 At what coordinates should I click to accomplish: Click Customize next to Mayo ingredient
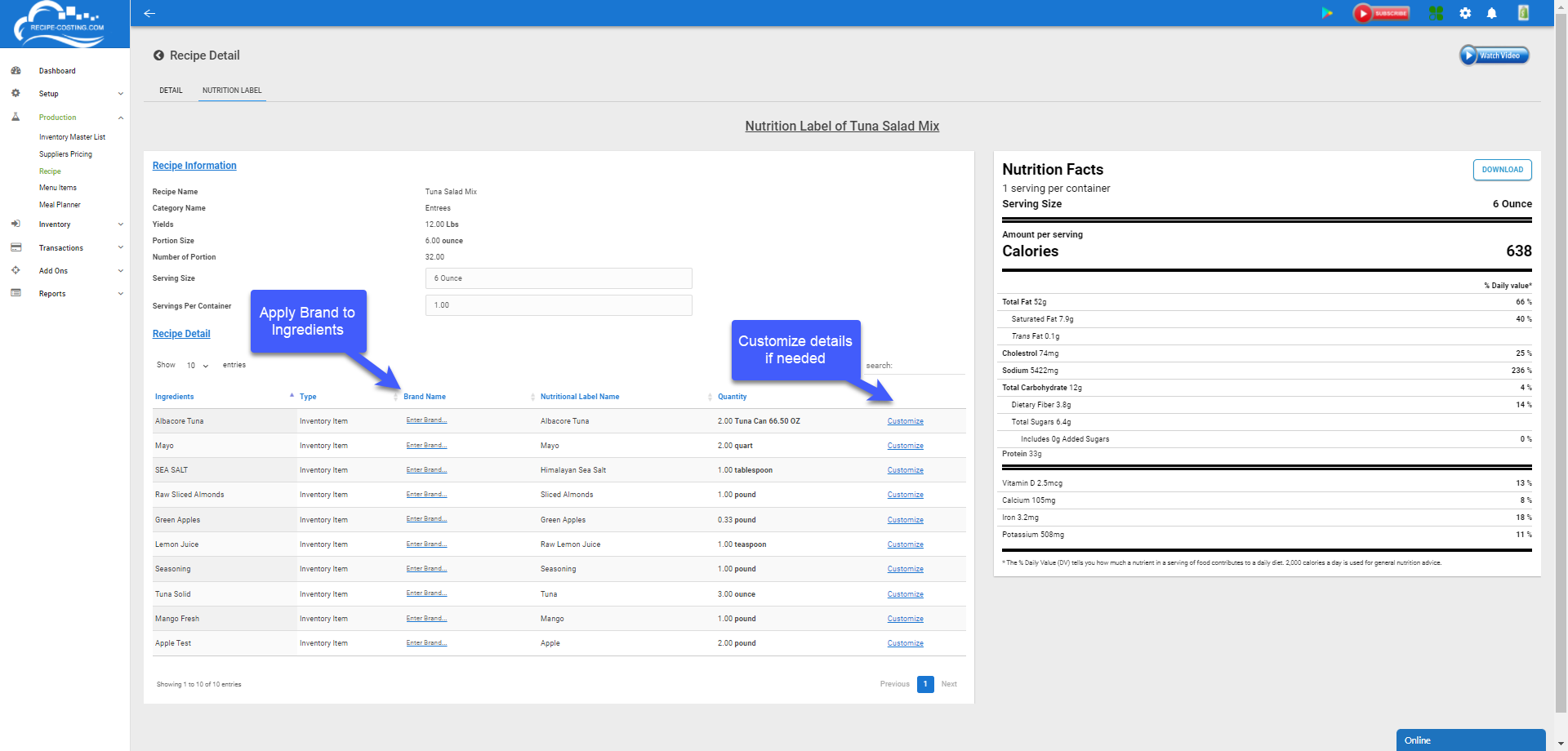[x=905, y=446]
